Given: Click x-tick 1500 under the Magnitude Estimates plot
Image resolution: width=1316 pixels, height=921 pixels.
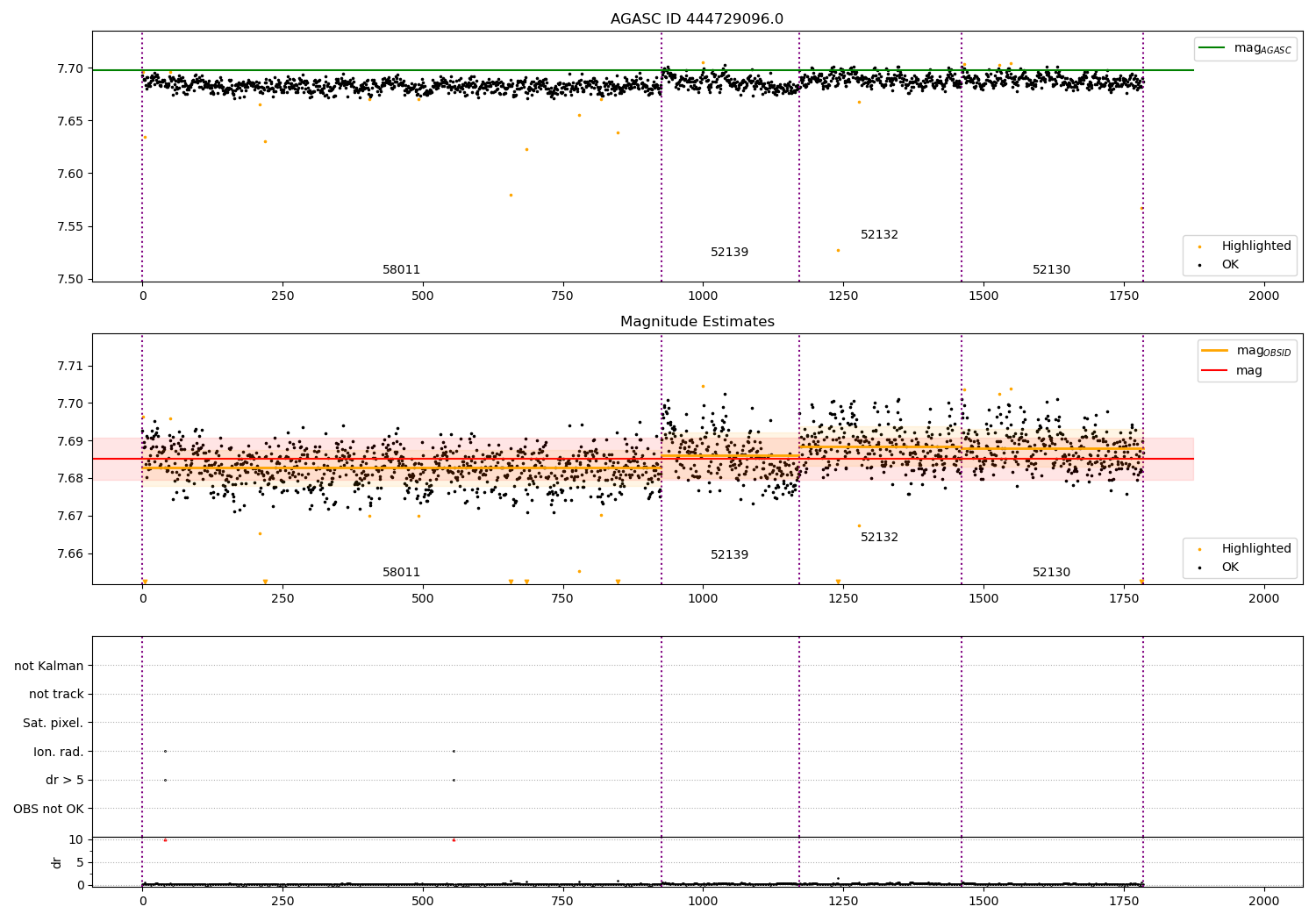Looking at the screenshot, I should tap(983, 598).
